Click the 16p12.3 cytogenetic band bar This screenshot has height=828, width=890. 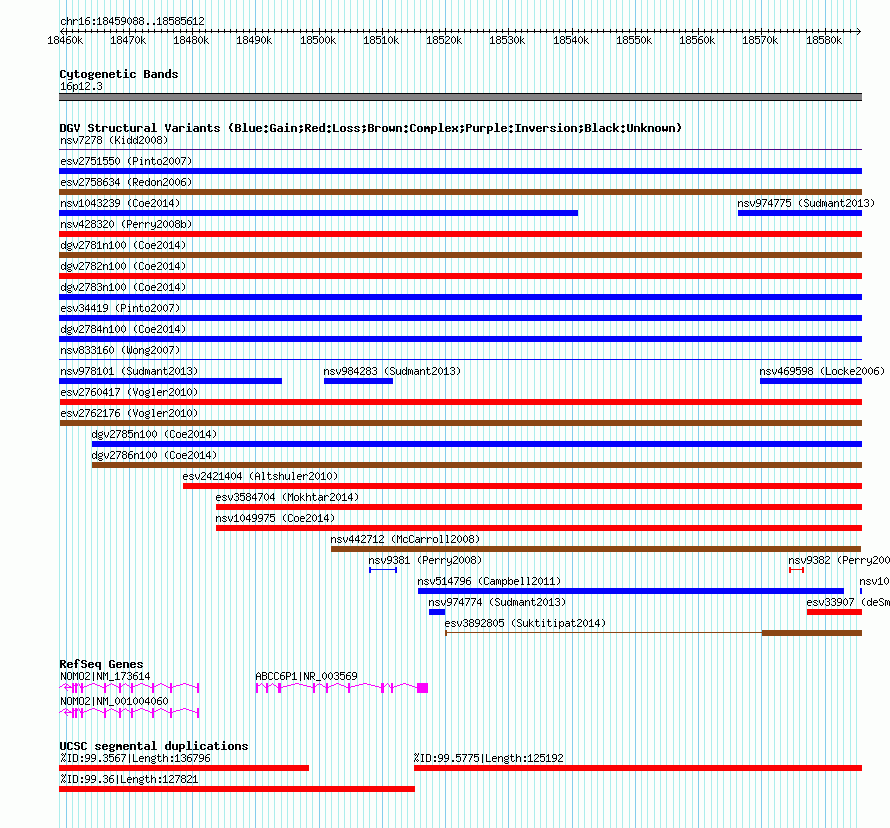tap(460, 97)
